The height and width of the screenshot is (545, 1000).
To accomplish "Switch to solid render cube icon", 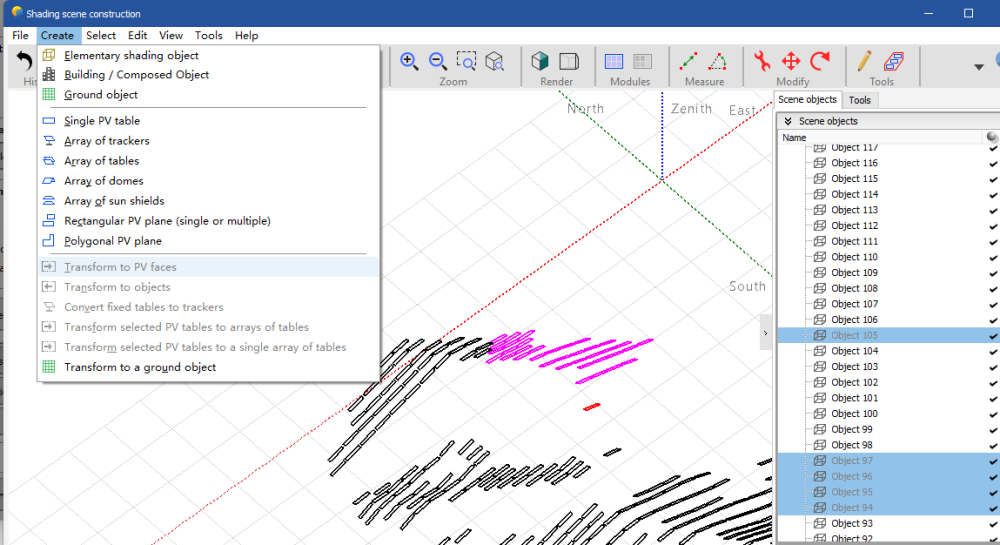I will click(x=541, y=61).
